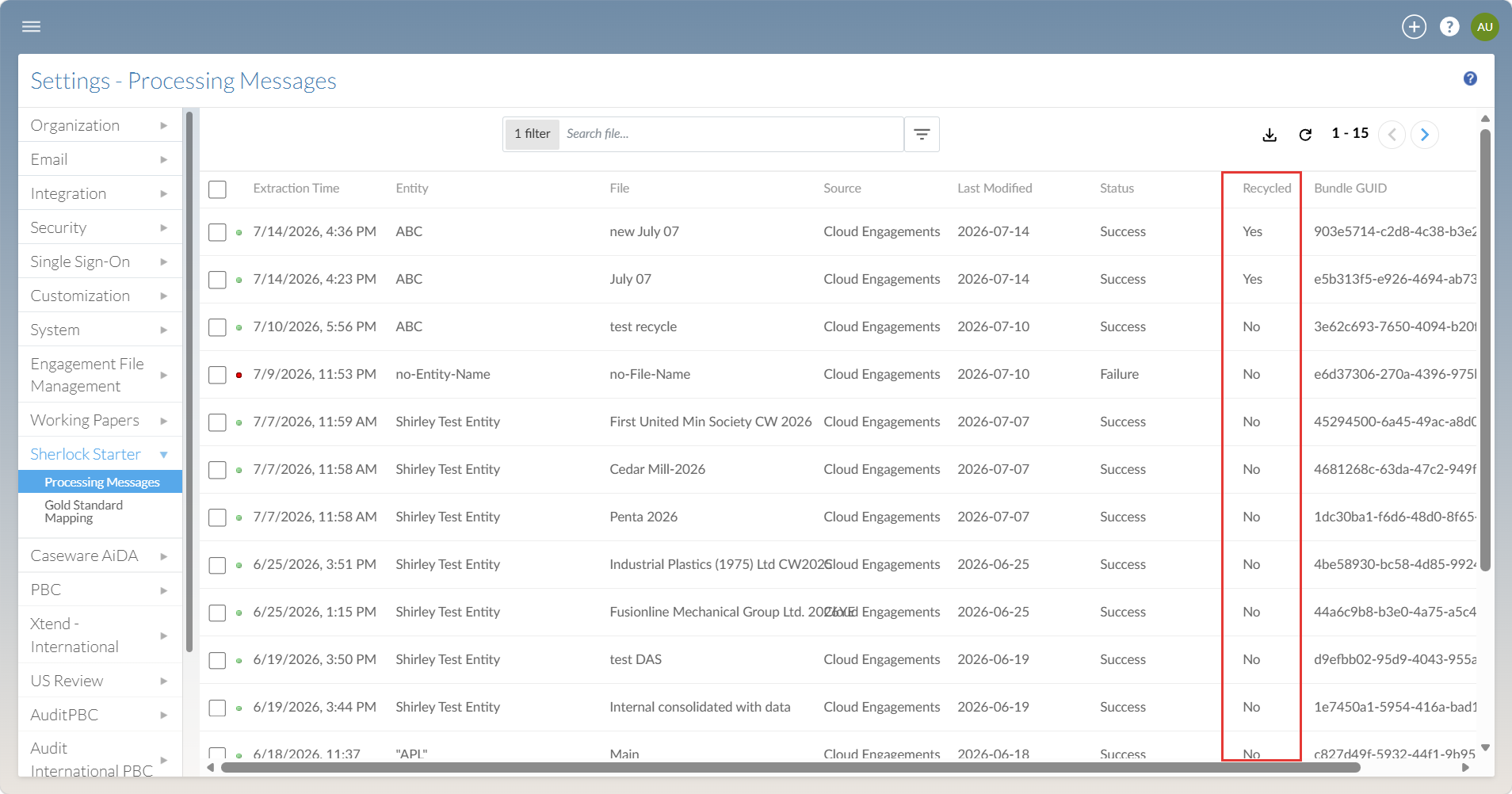Check the Industrial Plastics row
Screen dimensions: 1512x794
217,565
